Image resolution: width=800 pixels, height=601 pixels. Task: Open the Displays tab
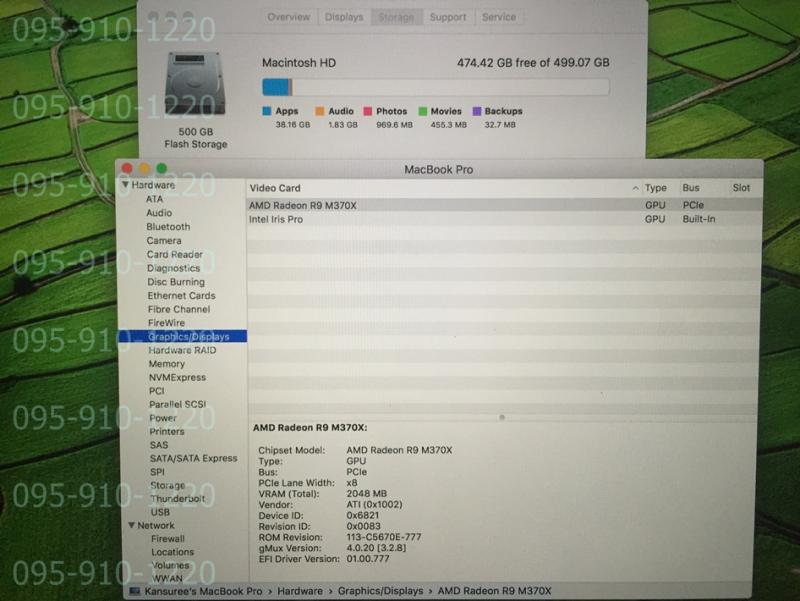344,17
